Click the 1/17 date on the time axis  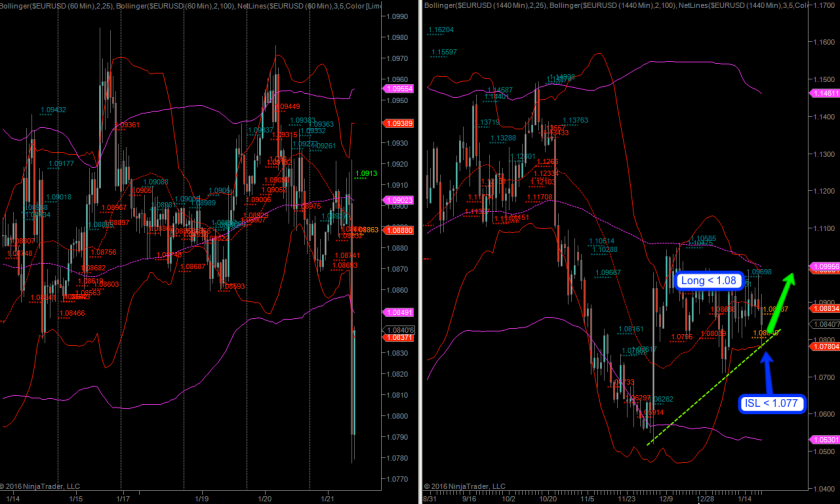pyautogui.click(x=123, y=499)
